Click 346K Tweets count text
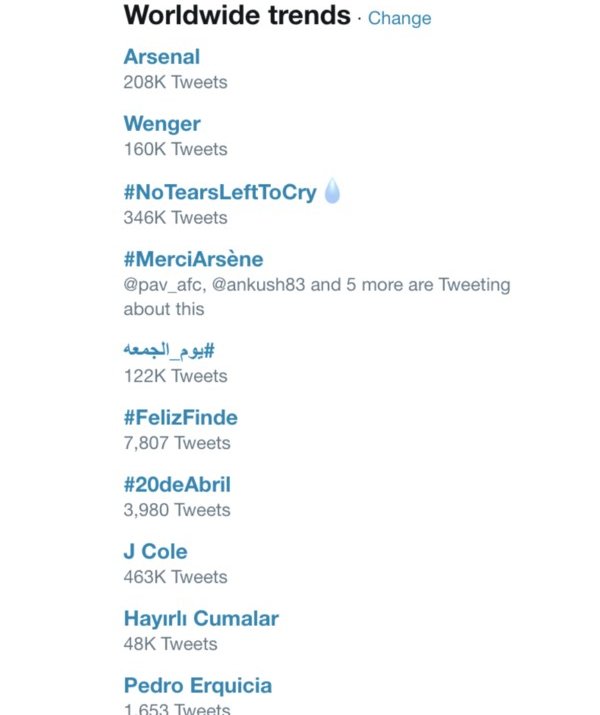This screenshot has width=600, height=715. tap(175, 217)
